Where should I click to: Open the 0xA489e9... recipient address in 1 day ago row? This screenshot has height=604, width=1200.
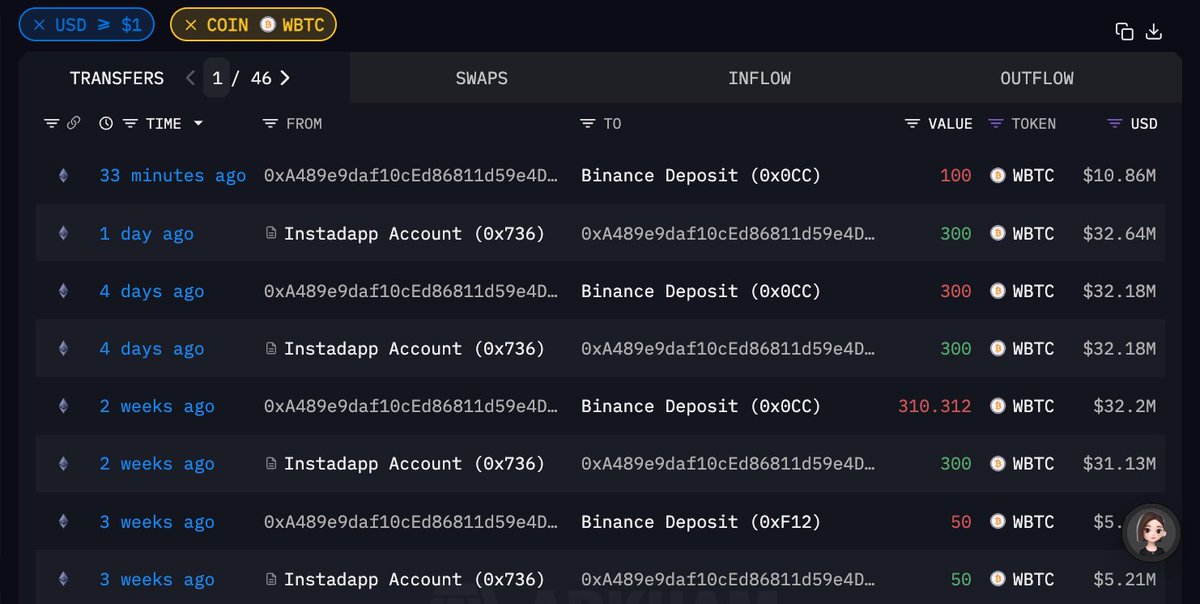[728, 234]
